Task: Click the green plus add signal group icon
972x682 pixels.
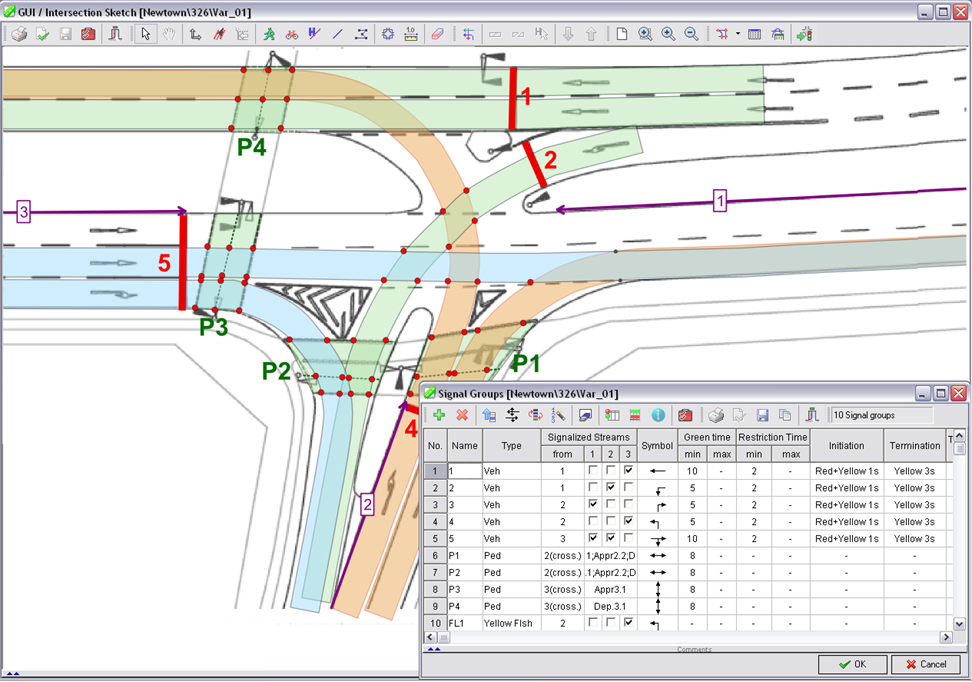Action: tap(439, 415)
